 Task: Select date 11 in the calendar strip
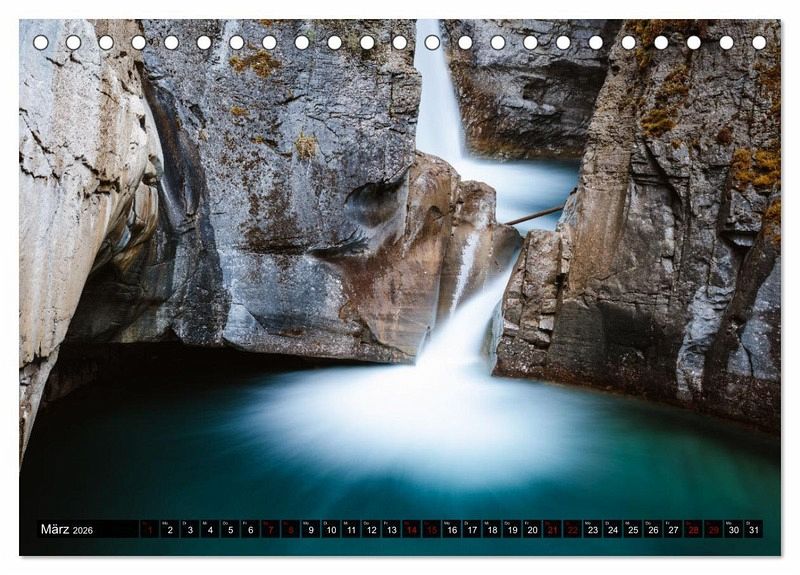point(351,529)
